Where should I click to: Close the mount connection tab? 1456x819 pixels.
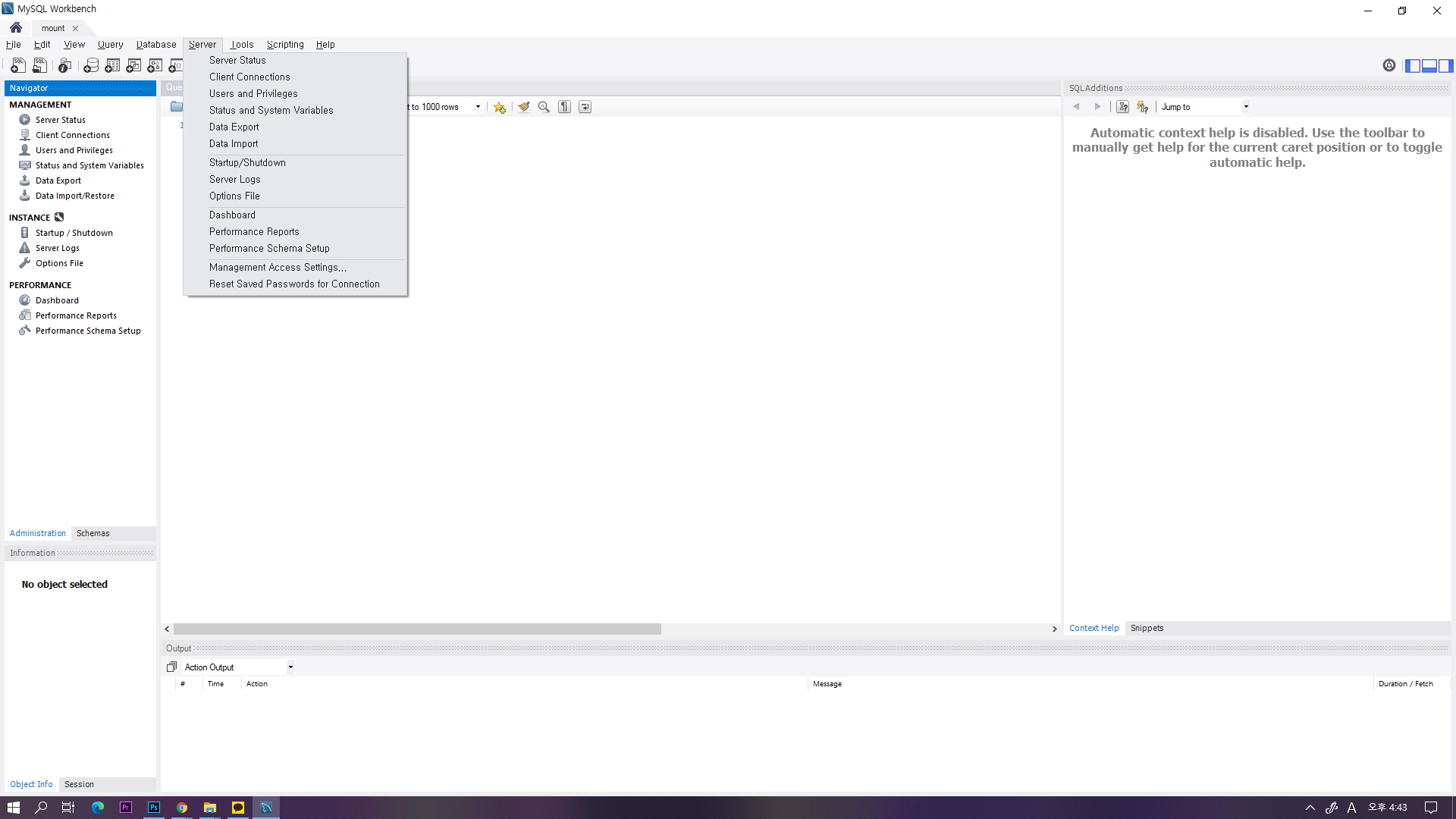point(75,29)
